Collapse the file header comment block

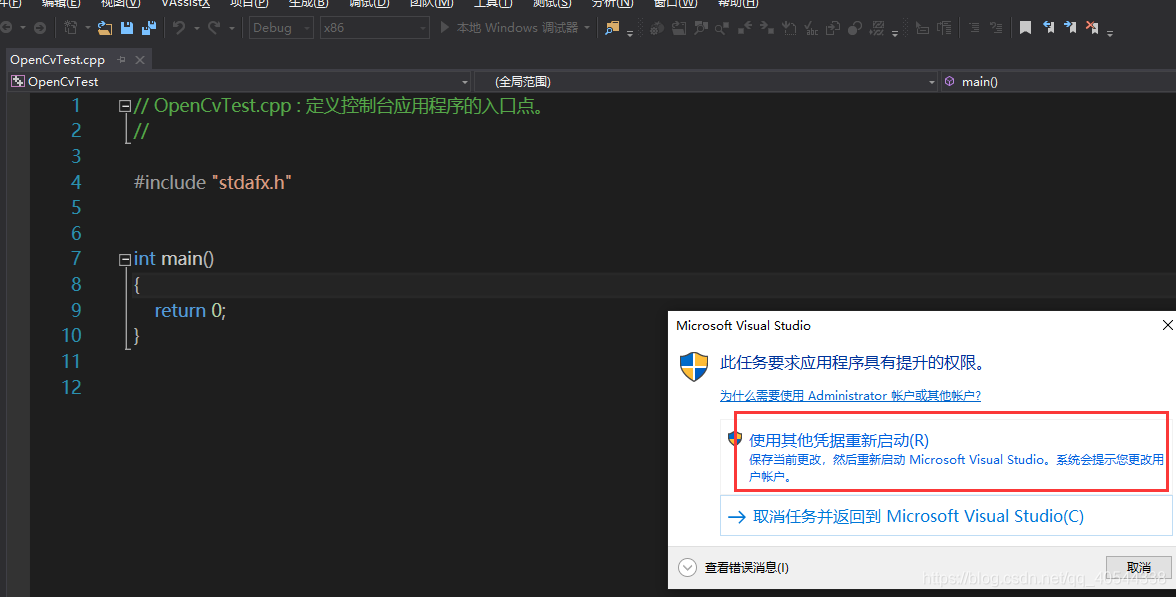point(125,104)
